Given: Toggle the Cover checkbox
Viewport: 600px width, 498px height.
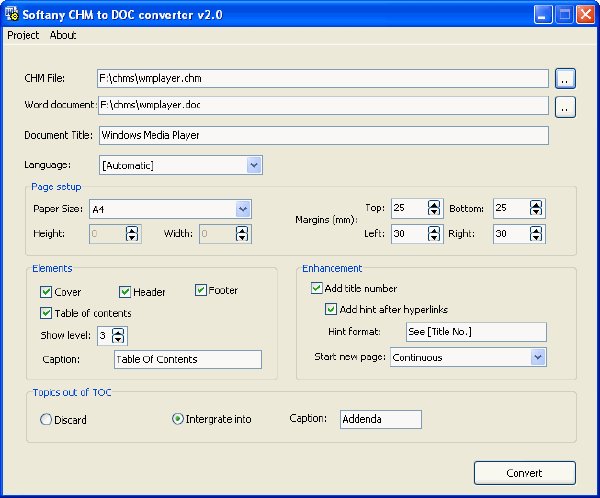Looking at the screenshot, I should tap(46, 292).
